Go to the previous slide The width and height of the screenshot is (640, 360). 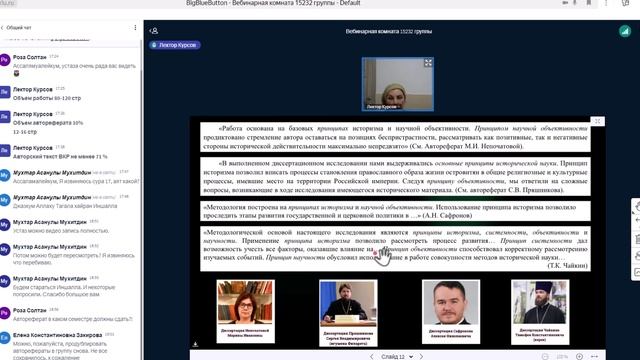point(371,356)
